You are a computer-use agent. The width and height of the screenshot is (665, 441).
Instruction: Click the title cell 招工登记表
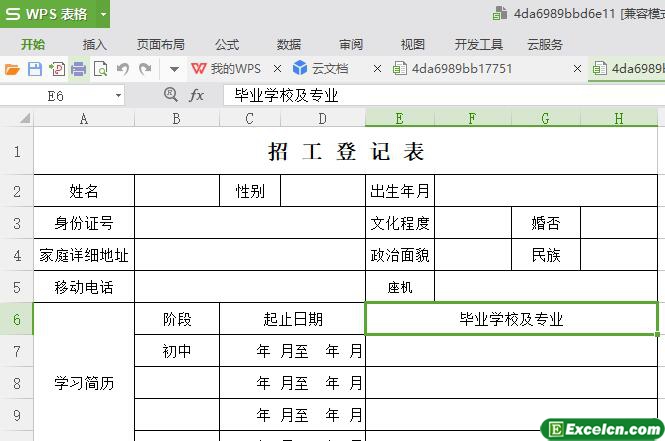[346, 151]
